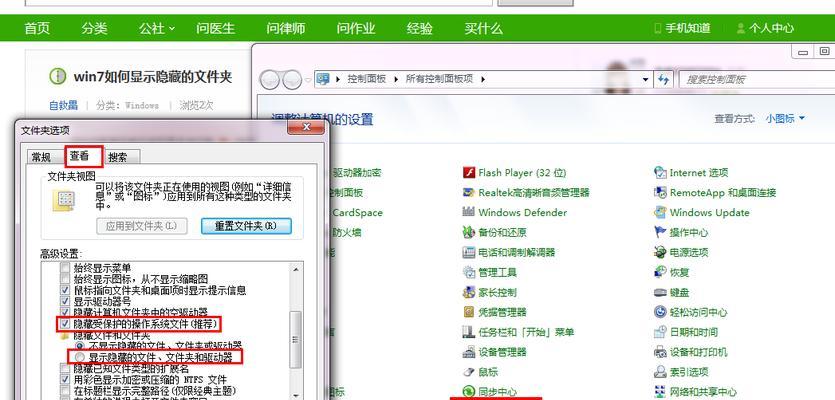Open the 凭据管理器 icon
The height and width of the screenshot is (400, 835).
tap(468, 312)
